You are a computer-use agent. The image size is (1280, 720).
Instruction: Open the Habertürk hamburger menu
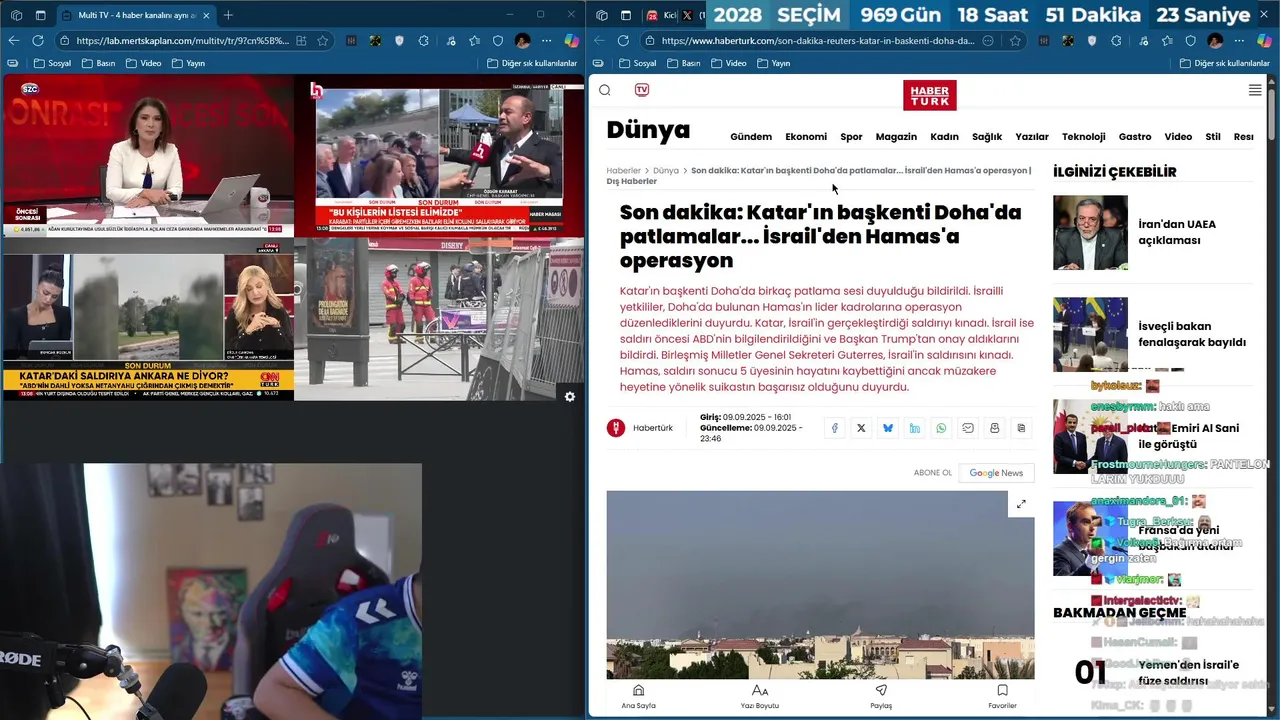(x=1255, y=90)
